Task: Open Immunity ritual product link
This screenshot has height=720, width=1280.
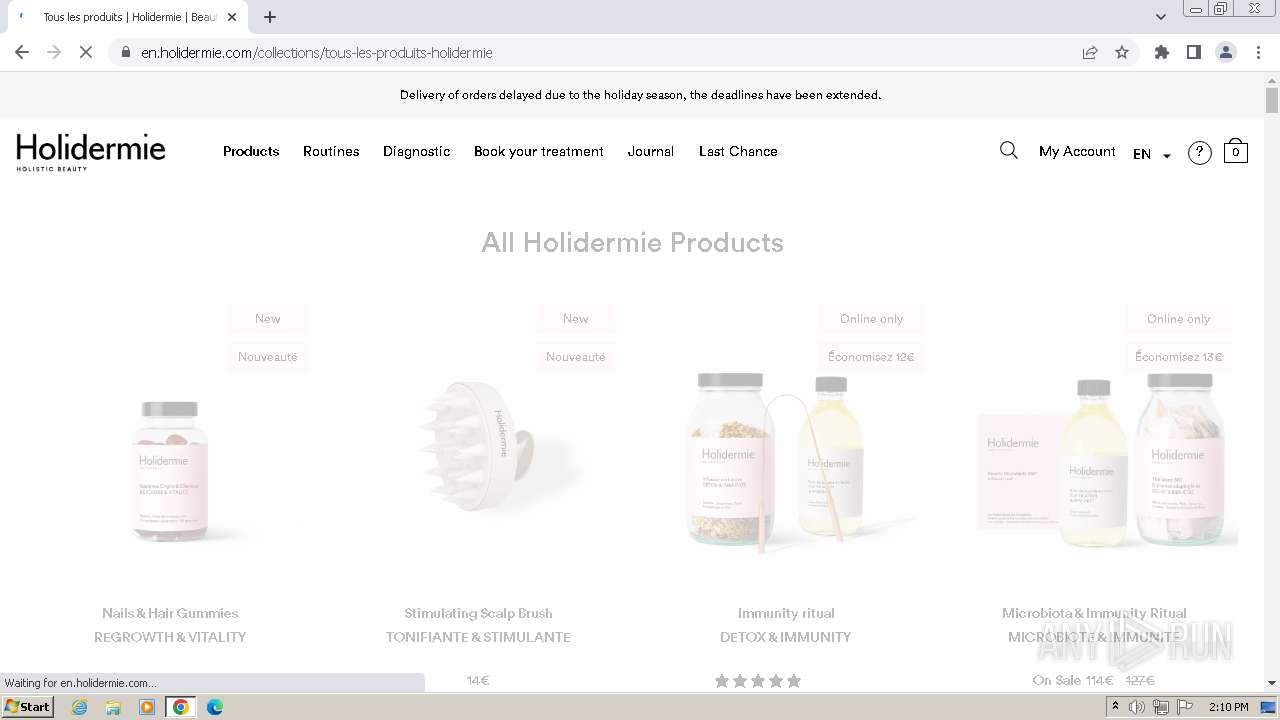Action: (x=786, y=613)
